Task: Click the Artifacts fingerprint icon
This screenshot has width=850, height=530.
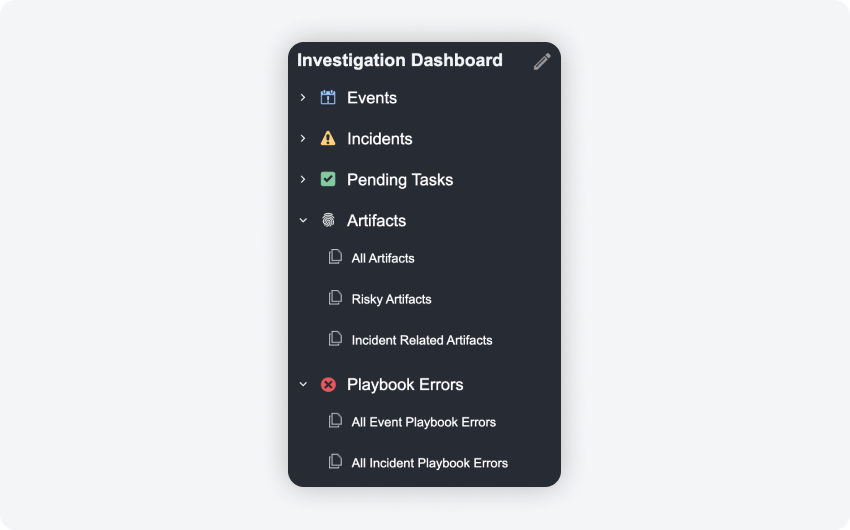Action: [328, 221]
